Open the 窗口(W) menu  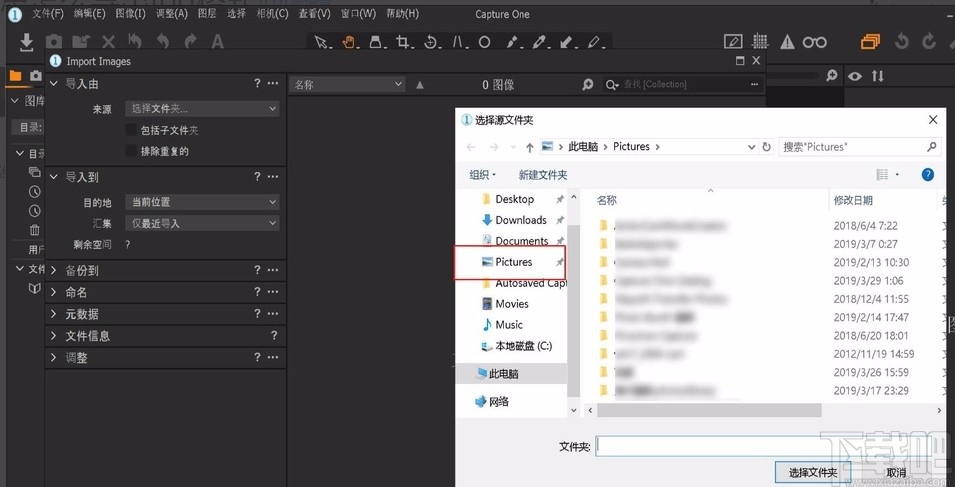pos(358,13)
